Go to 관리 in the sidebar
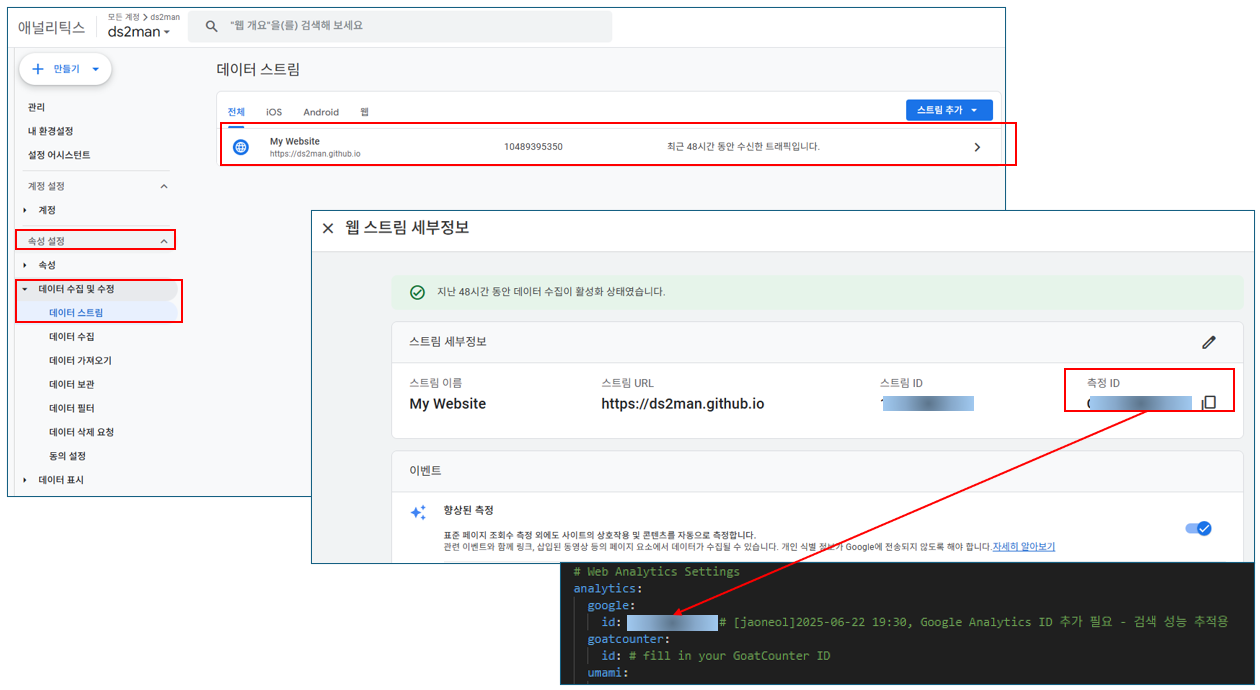The image size is (1260, 690). point(36,107)
